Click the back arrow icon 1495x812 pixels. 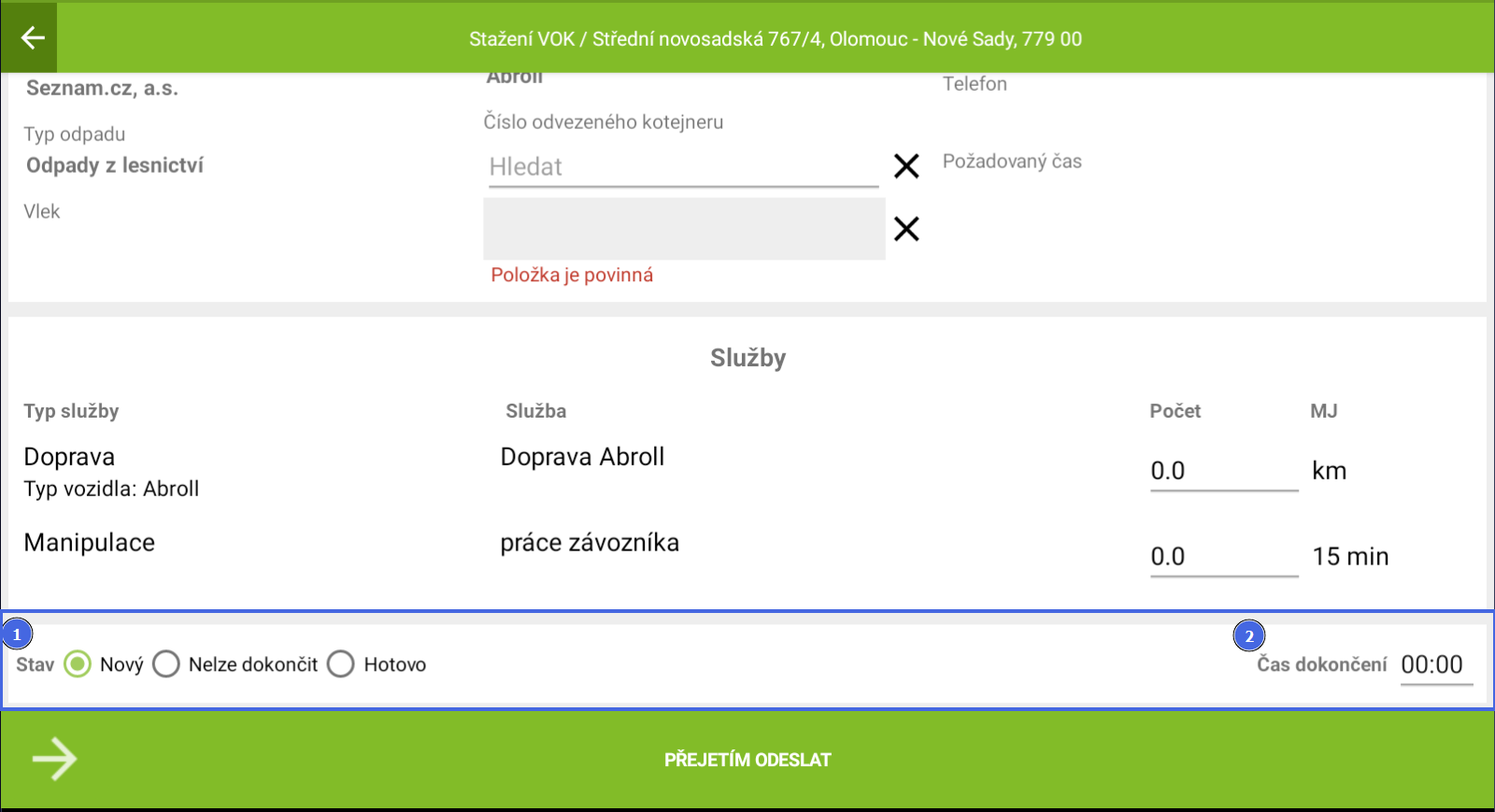click(x=32, y=37)
